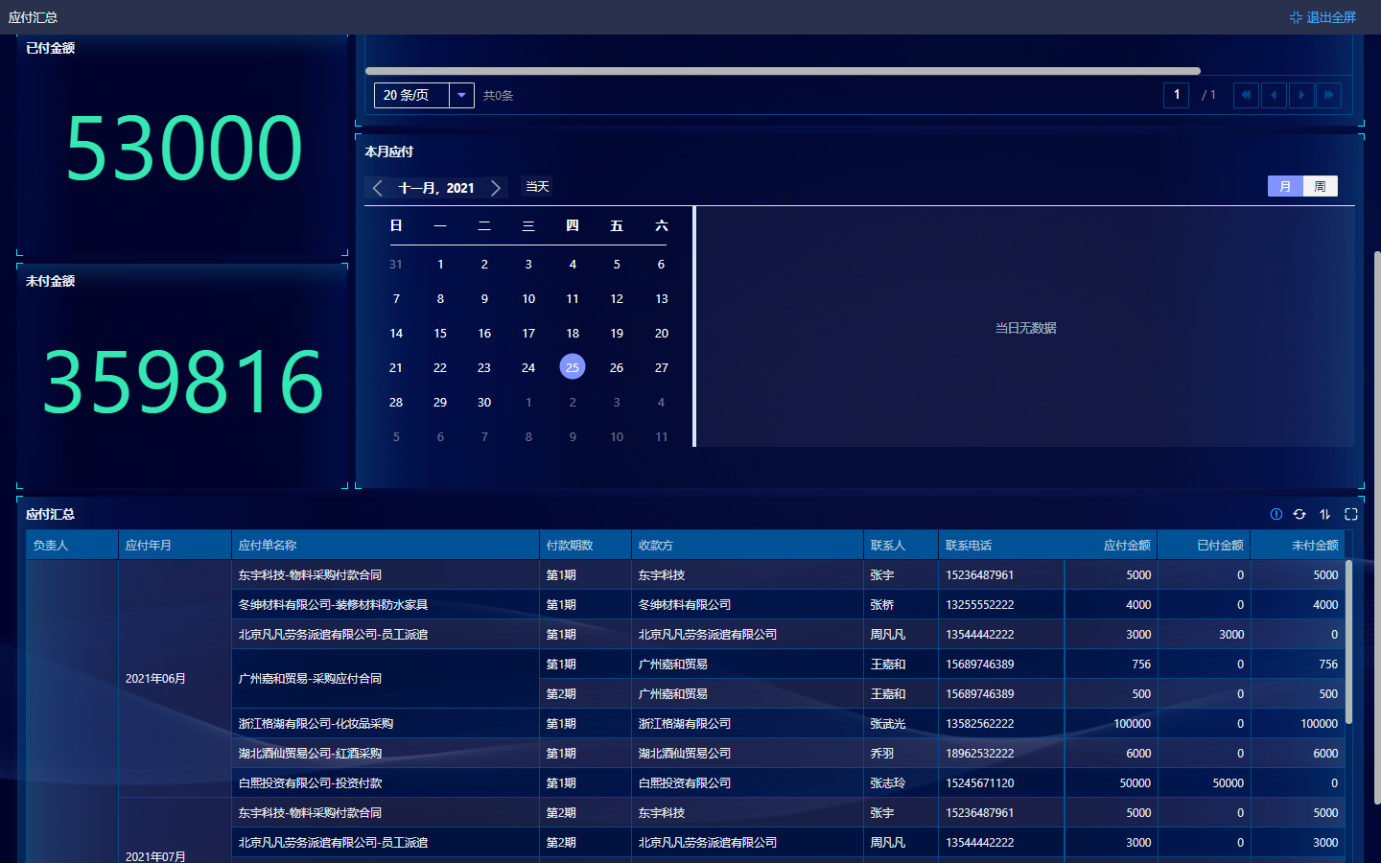1381x863 pixels.
Task: Open the 20 条/页 page size dropdown
Action: (461, 95)
